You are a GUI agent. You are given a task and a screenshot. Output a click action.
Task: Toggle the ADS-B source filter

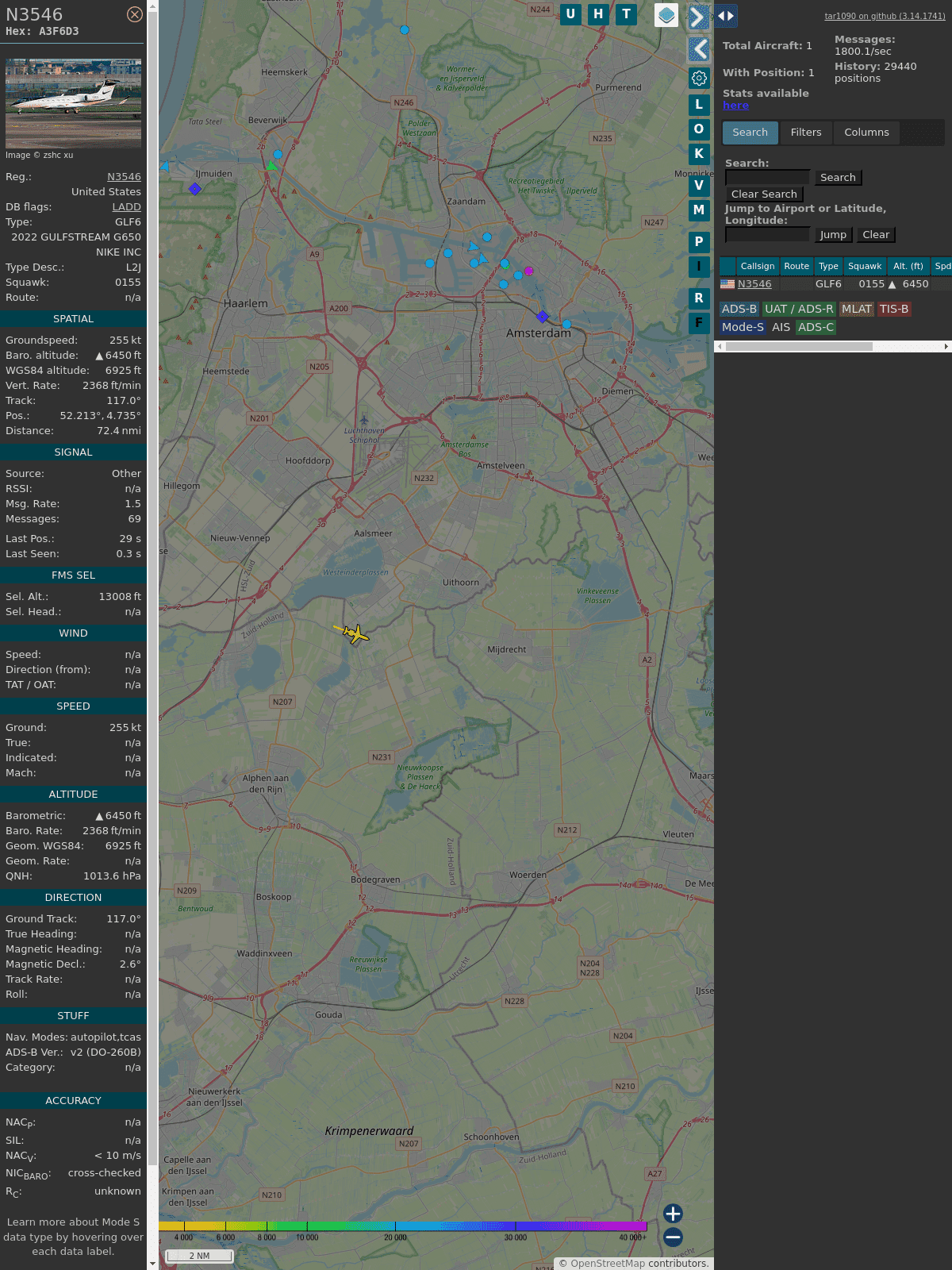click(739, 309)
